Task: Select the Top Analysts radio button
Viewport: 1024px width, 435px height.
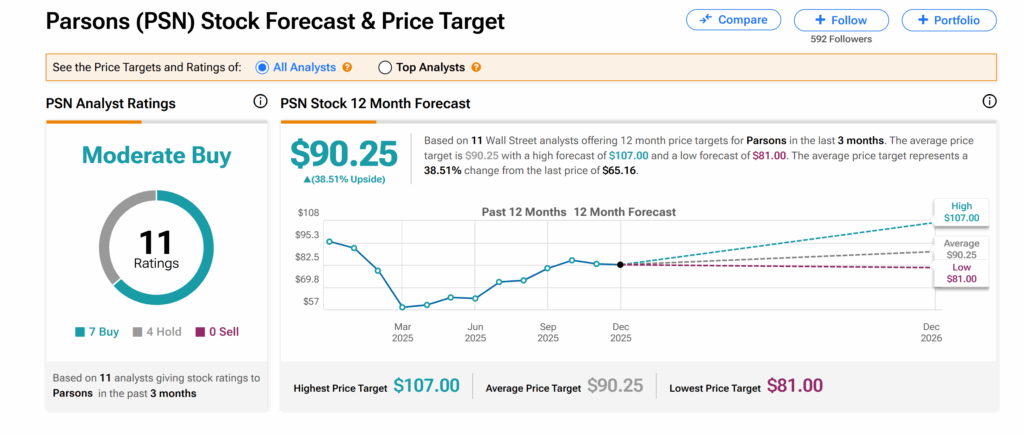Action: pyautogui.click(x=385, y=68)
